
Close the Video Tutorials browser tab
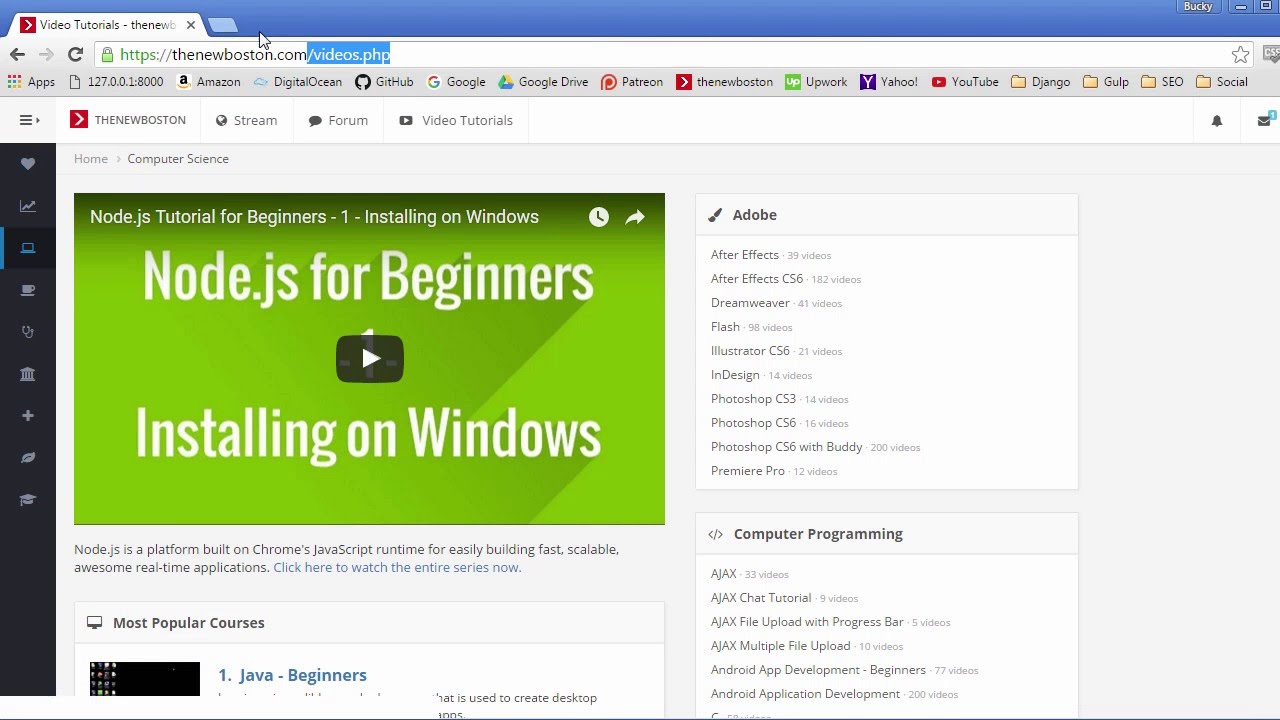click(191, 25)
